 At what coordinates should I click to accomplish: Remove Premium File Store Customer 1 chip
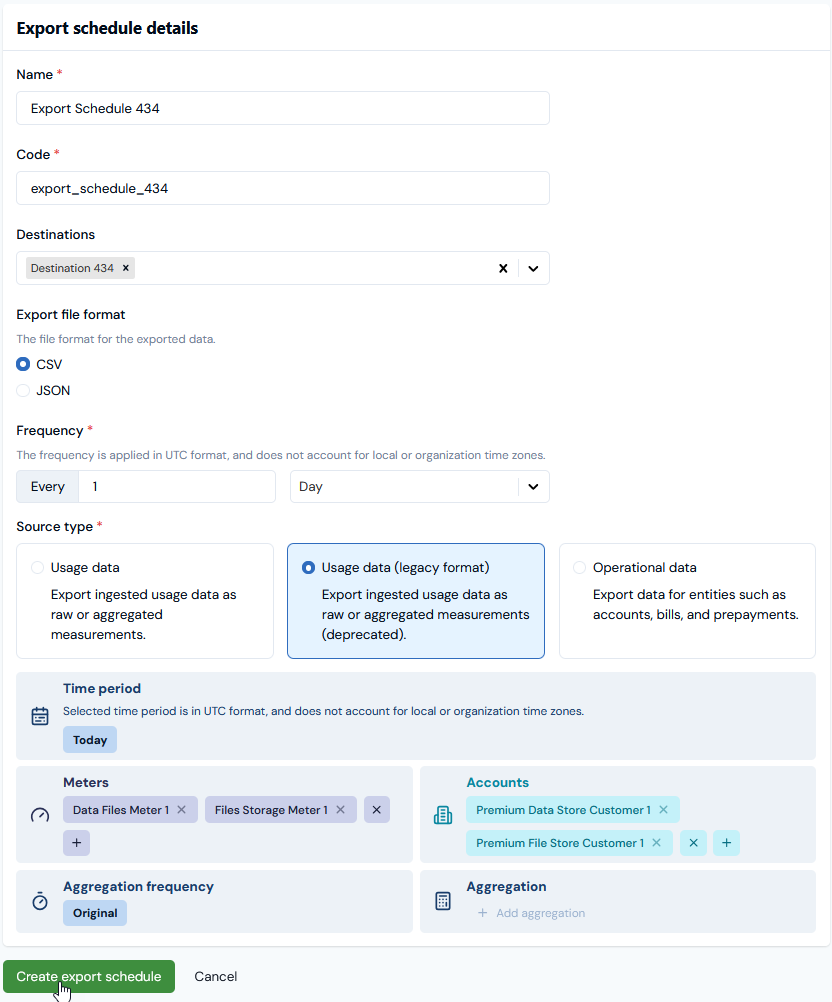(x=656, y=843)
